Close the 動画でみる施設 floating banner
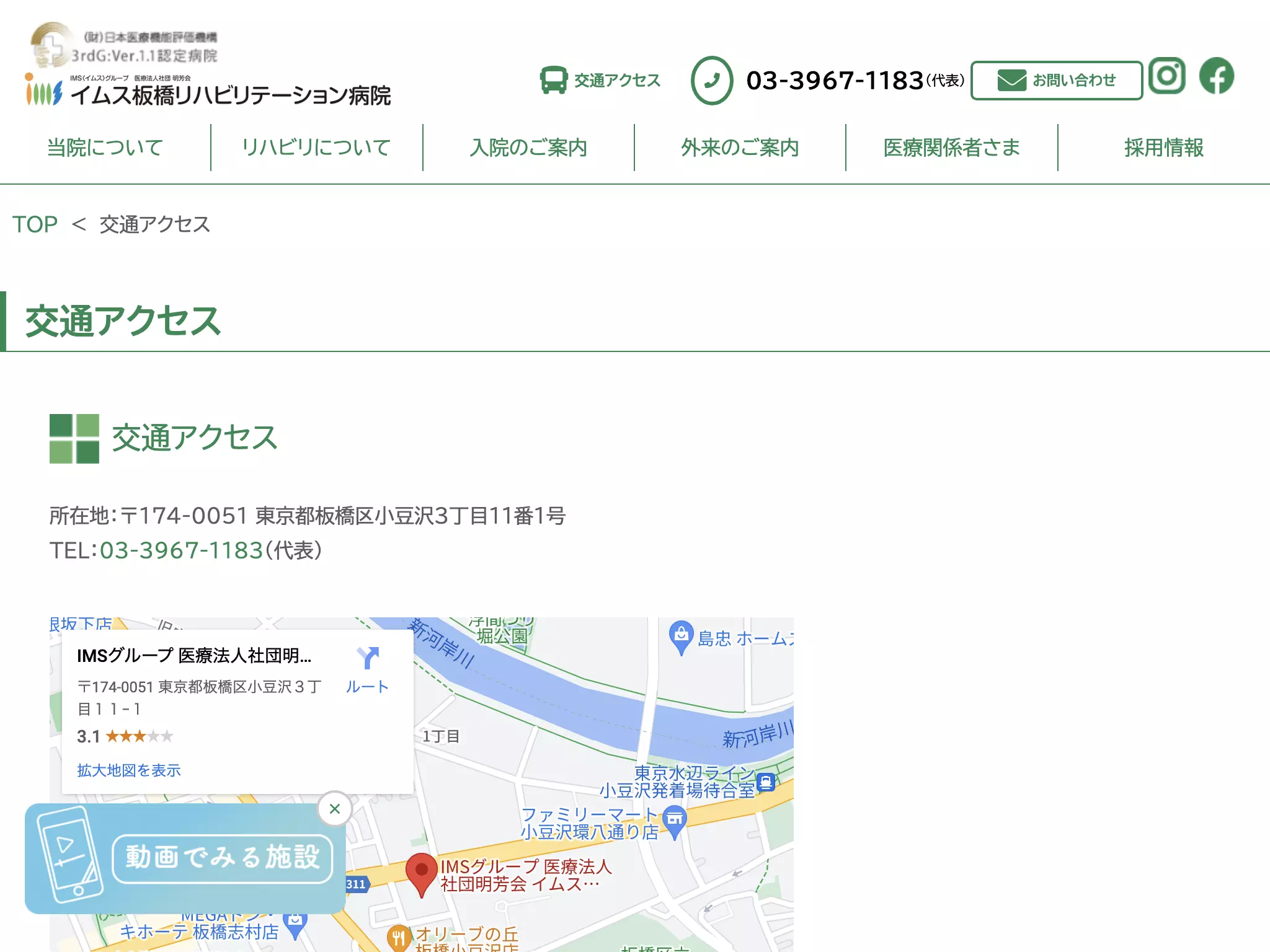The width and height of the screenshot is (1270, 952). pyautogui.click(x=335, y=809)
